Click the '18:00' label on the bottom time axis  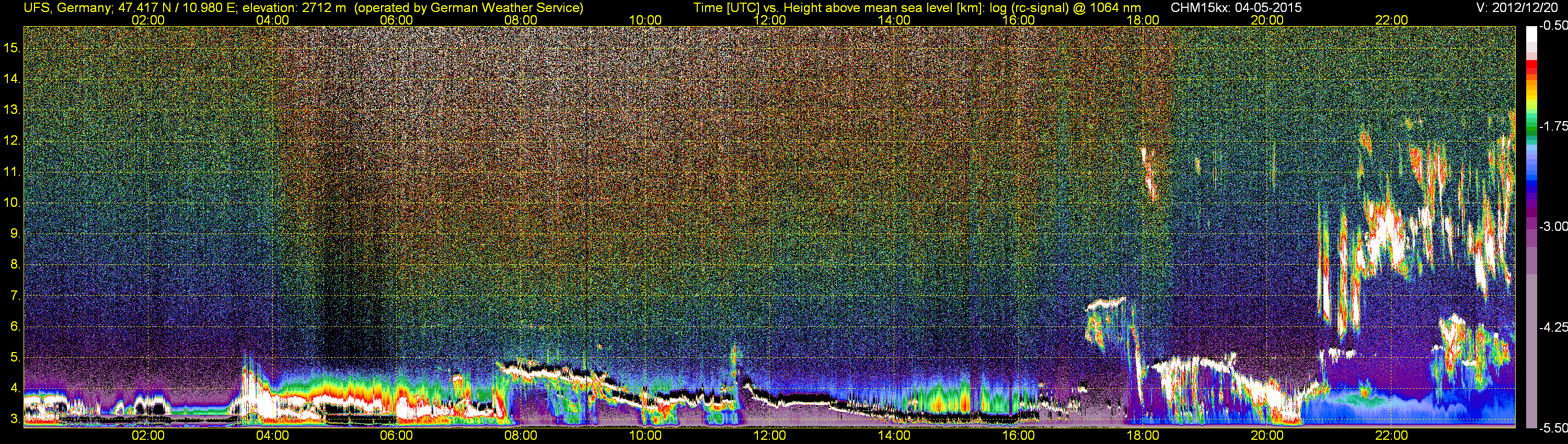1143,436
